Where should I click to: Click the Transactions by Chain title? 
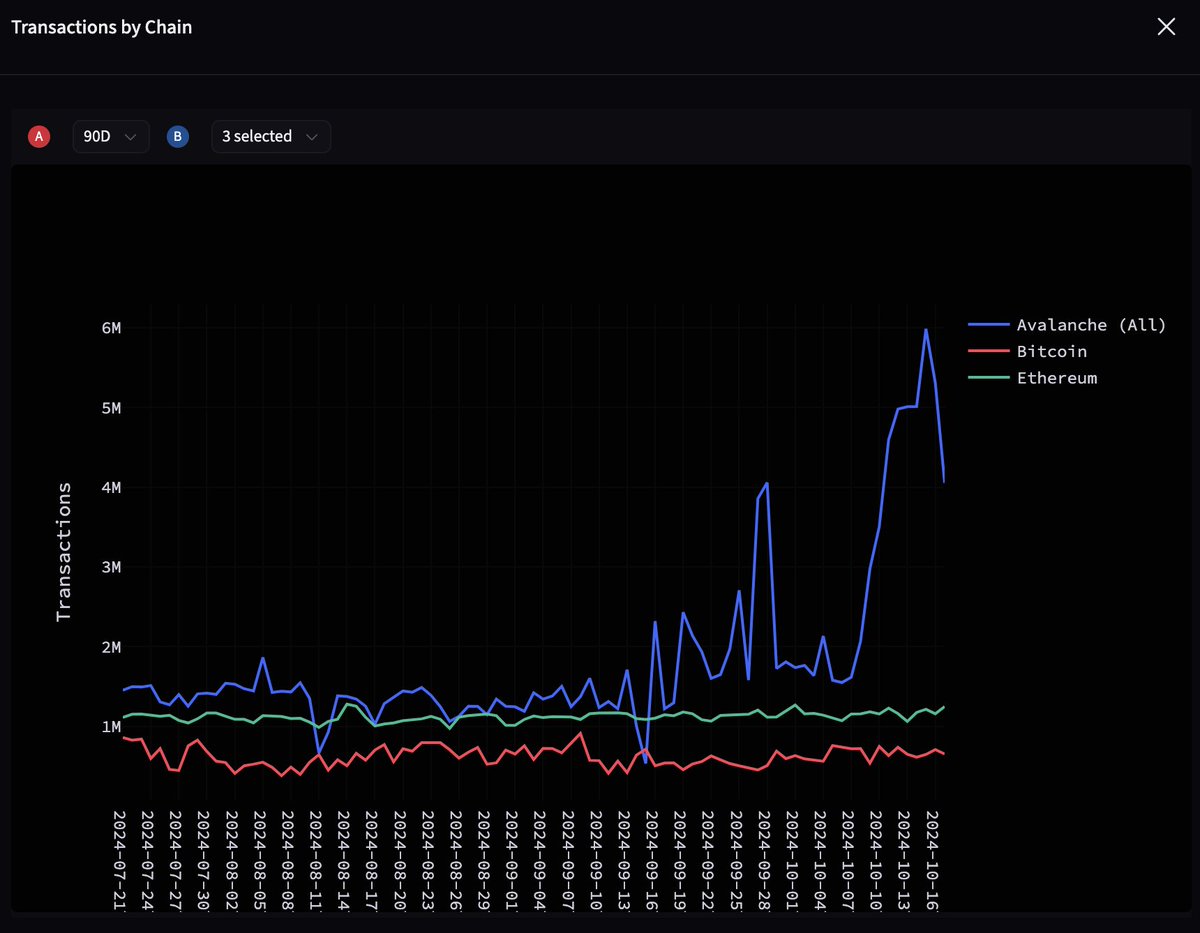point(100,27)
